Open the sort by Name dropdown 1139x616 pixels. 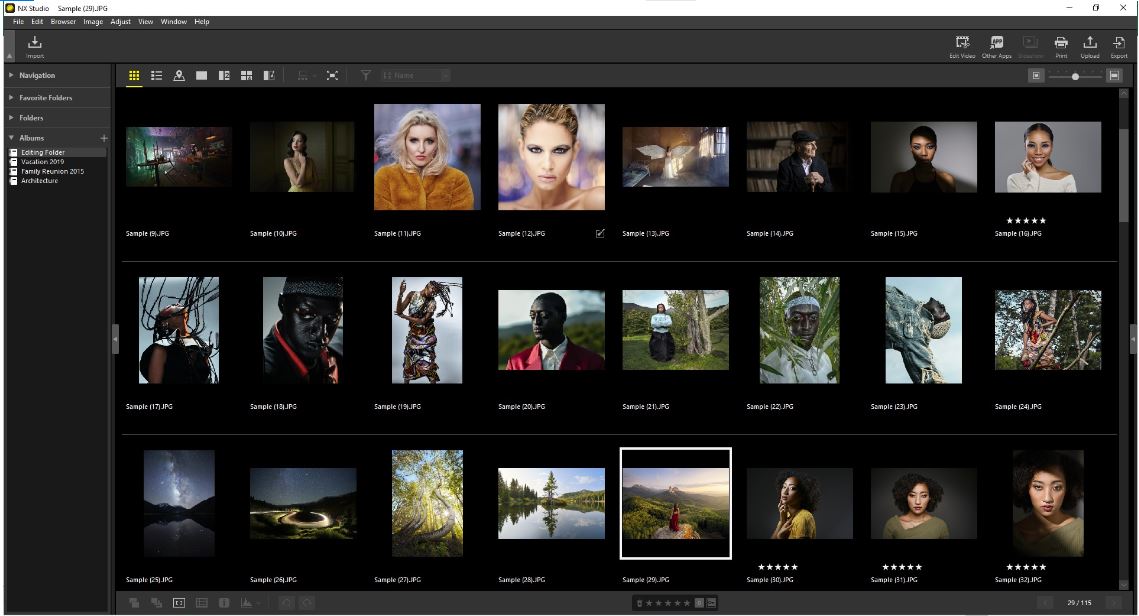(x=415, y=76)
